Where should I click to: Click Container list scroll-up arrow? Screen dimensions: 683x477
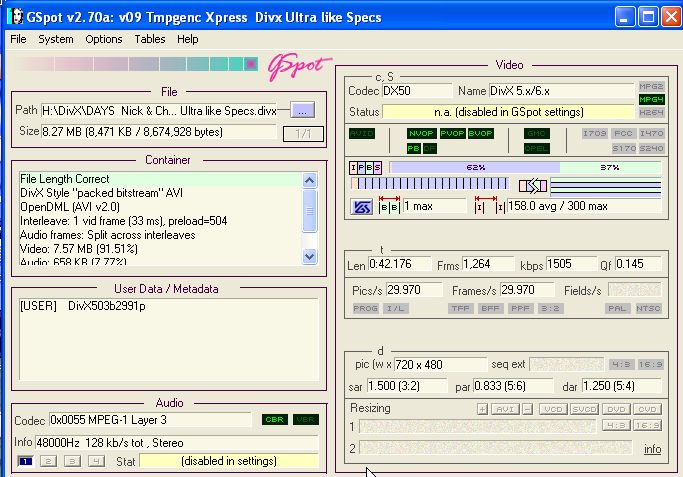click(309, 180)
